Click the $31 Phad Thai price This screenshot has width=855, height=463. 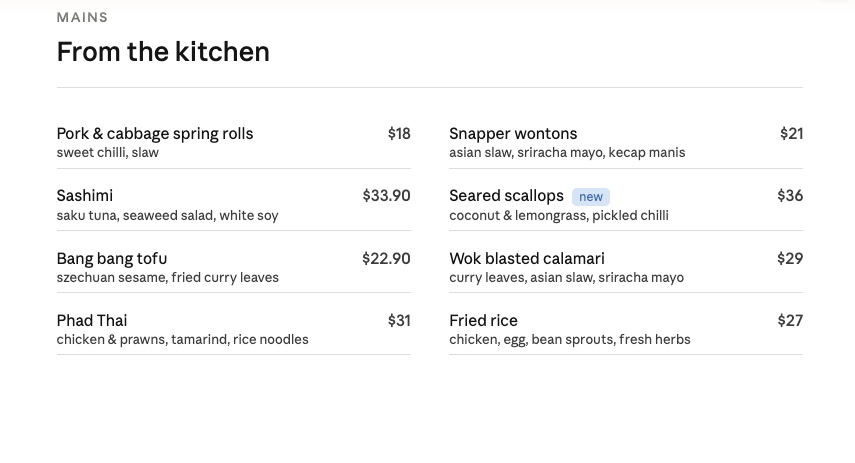point(399,321)
